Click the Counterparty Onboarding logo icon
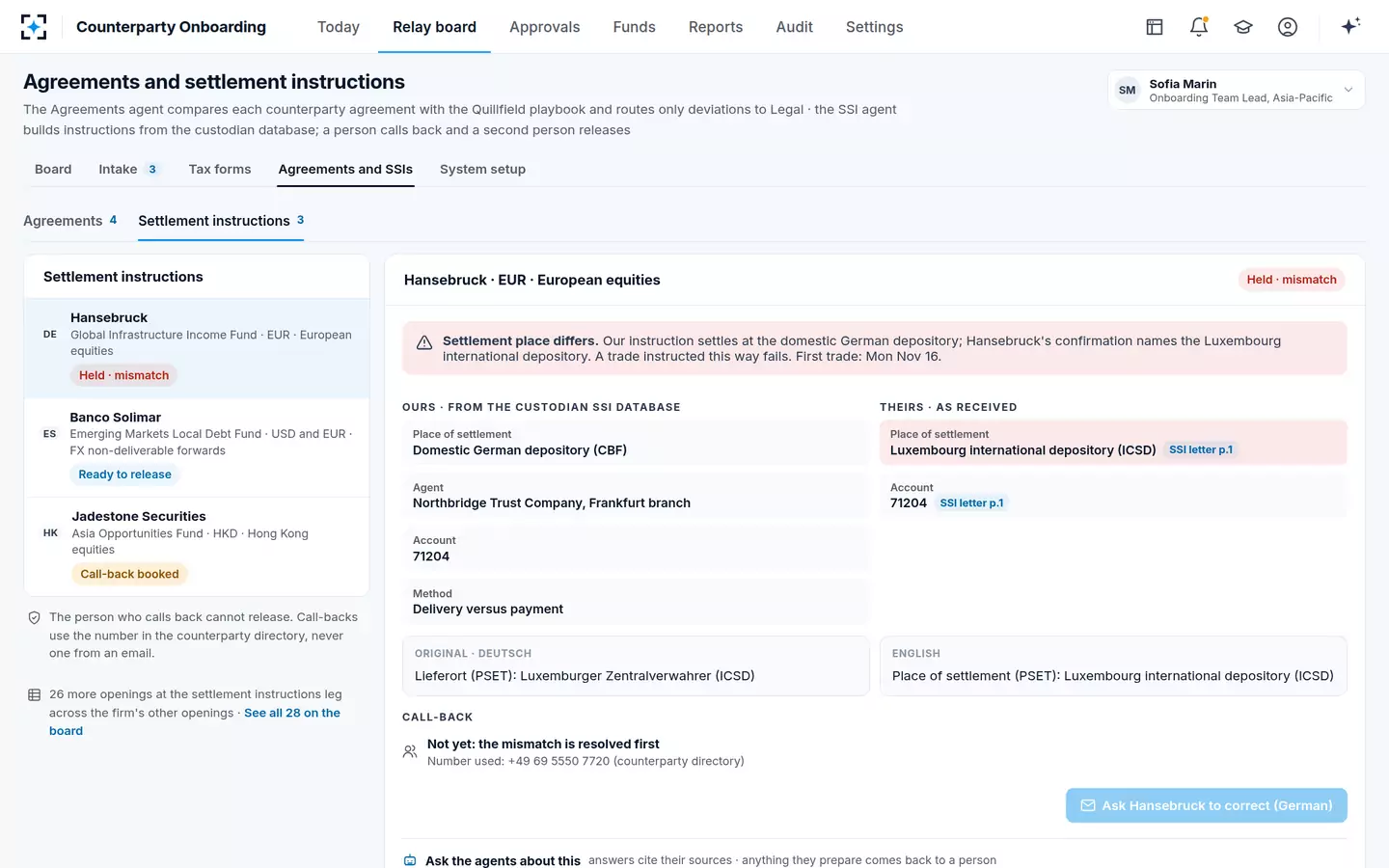Image resolution: width=1389 pixels, height=868 pixels. click(x=34, y=27)
